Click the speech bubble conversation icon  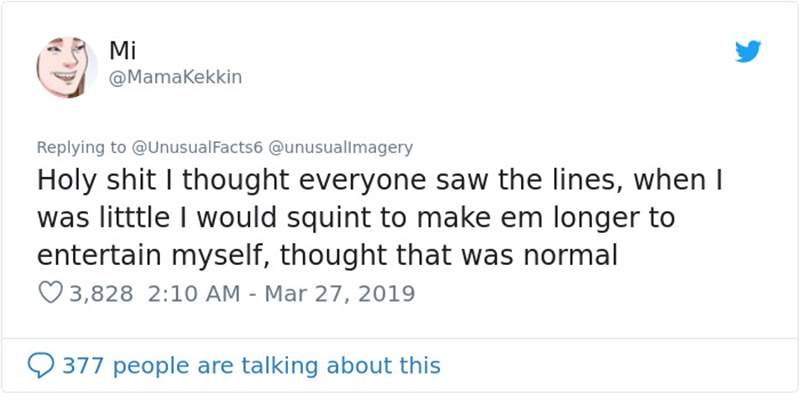40,366
